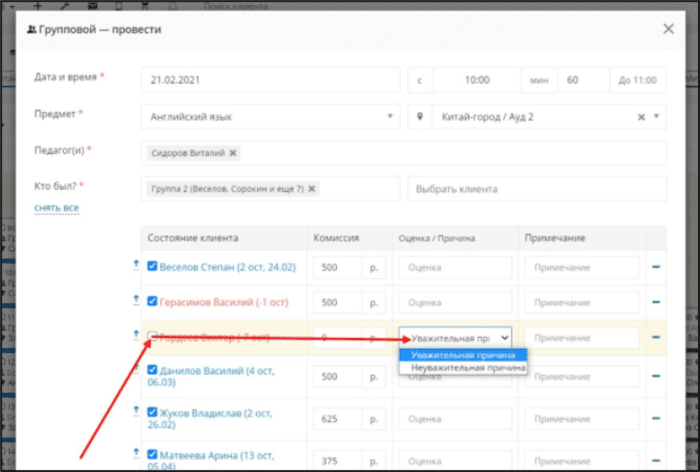This screenshot has width=700, height=472.
Task: Uncheck Герасимов Василий attendance checkbox
Action: (x=152, y=301)
